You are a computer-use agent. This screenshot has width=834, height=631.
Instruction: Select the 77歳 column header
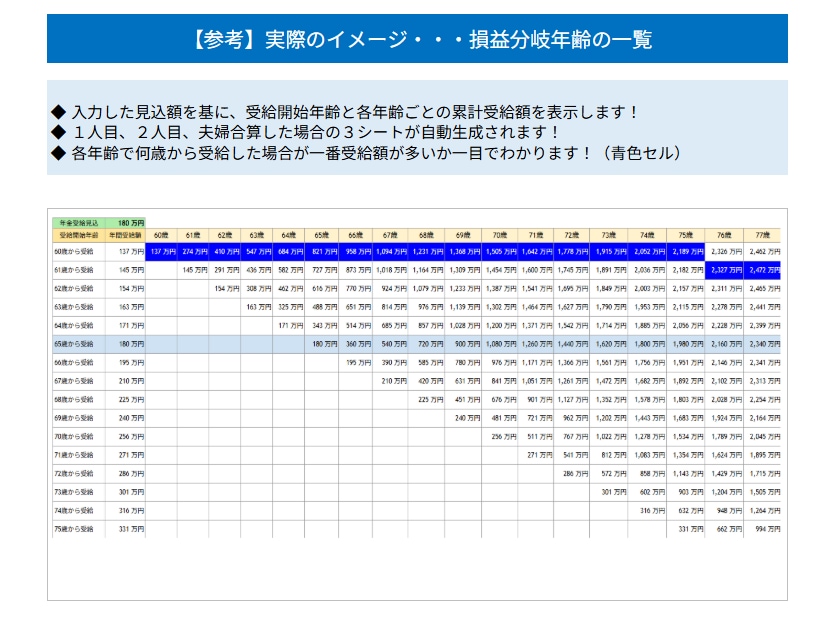(763, 235)
